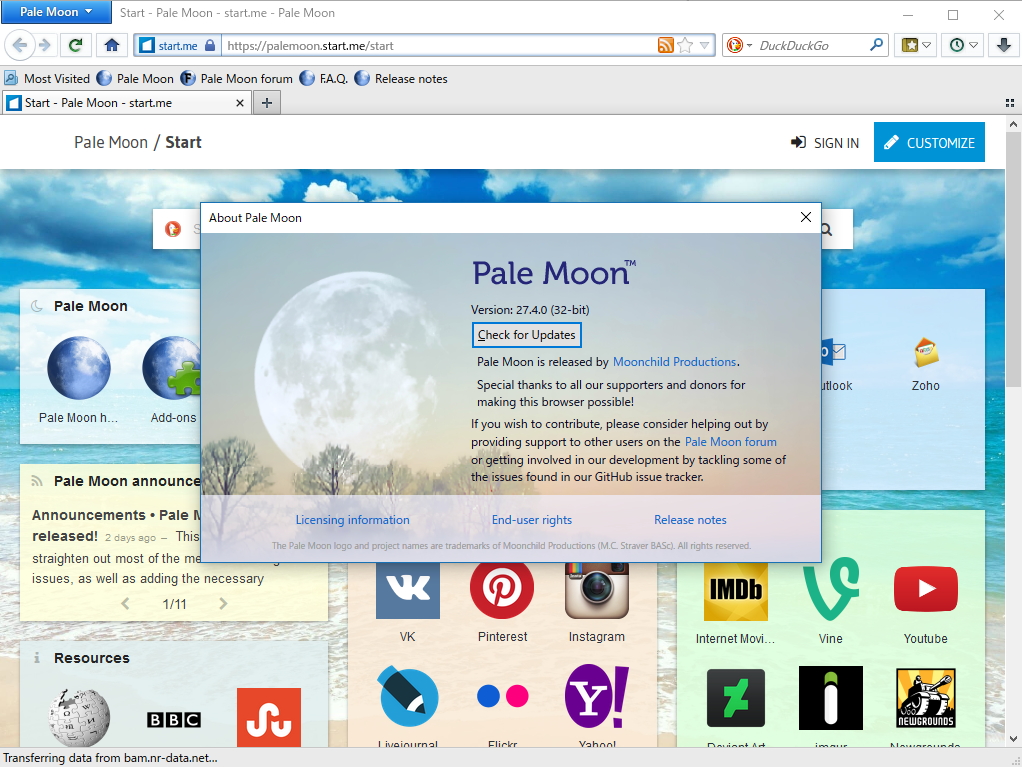Open the Youtube tile on the start page
1022x767 pixels.
coord(925,590)
